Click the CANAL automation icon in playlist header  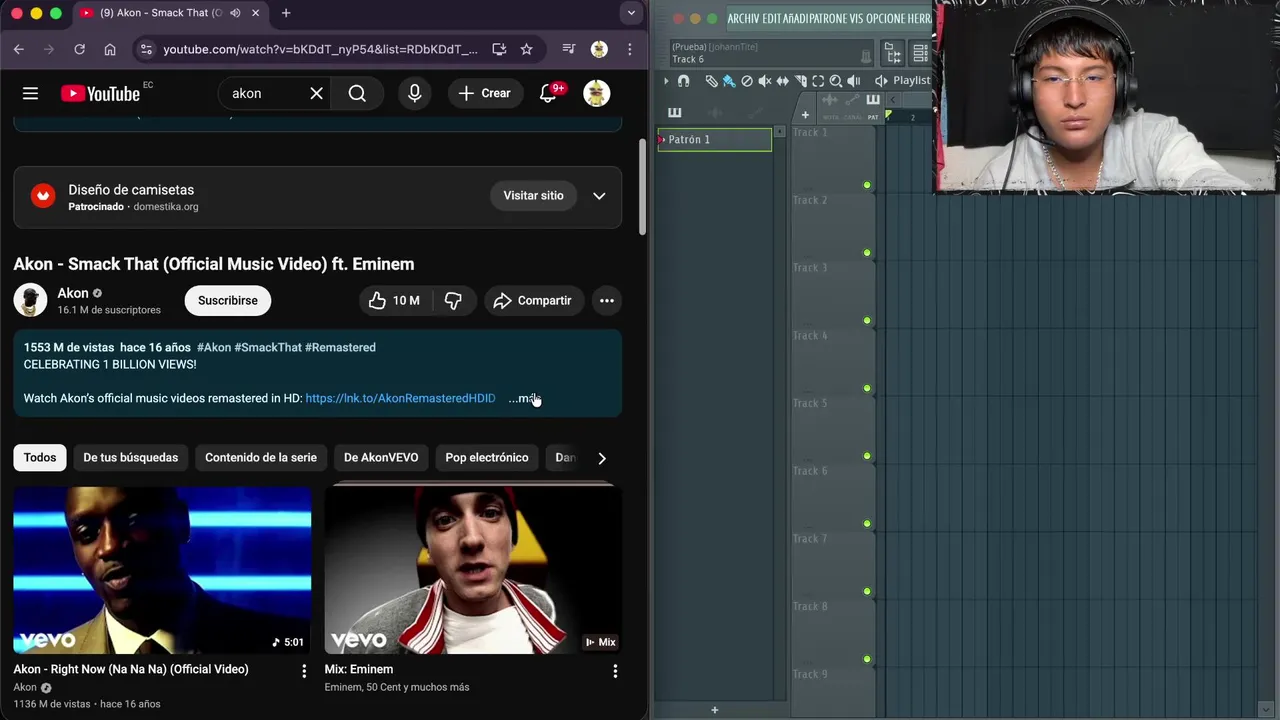pos(852,100)
